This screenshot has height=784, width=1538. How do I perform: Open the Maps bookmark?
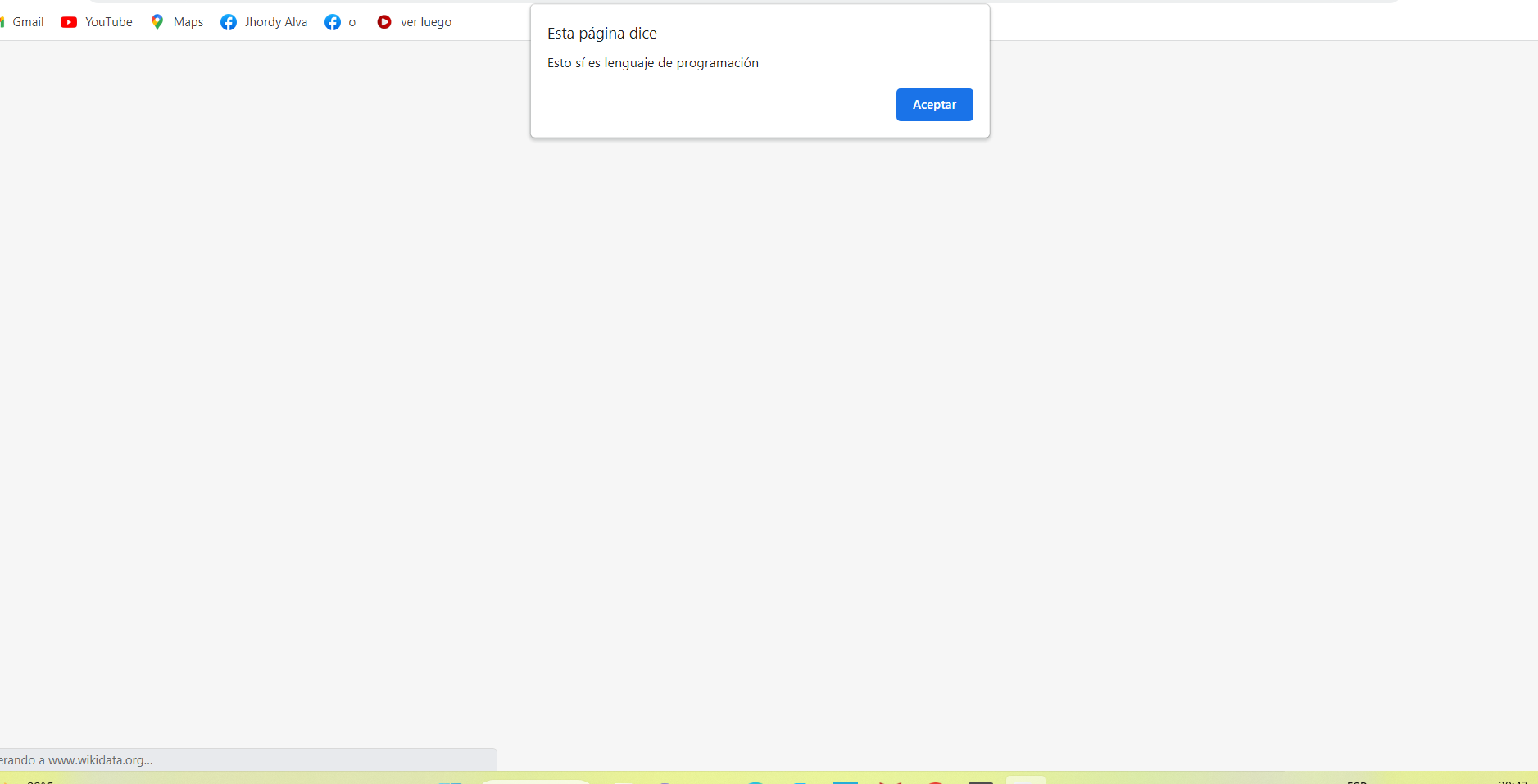click(x=177, y=22)
